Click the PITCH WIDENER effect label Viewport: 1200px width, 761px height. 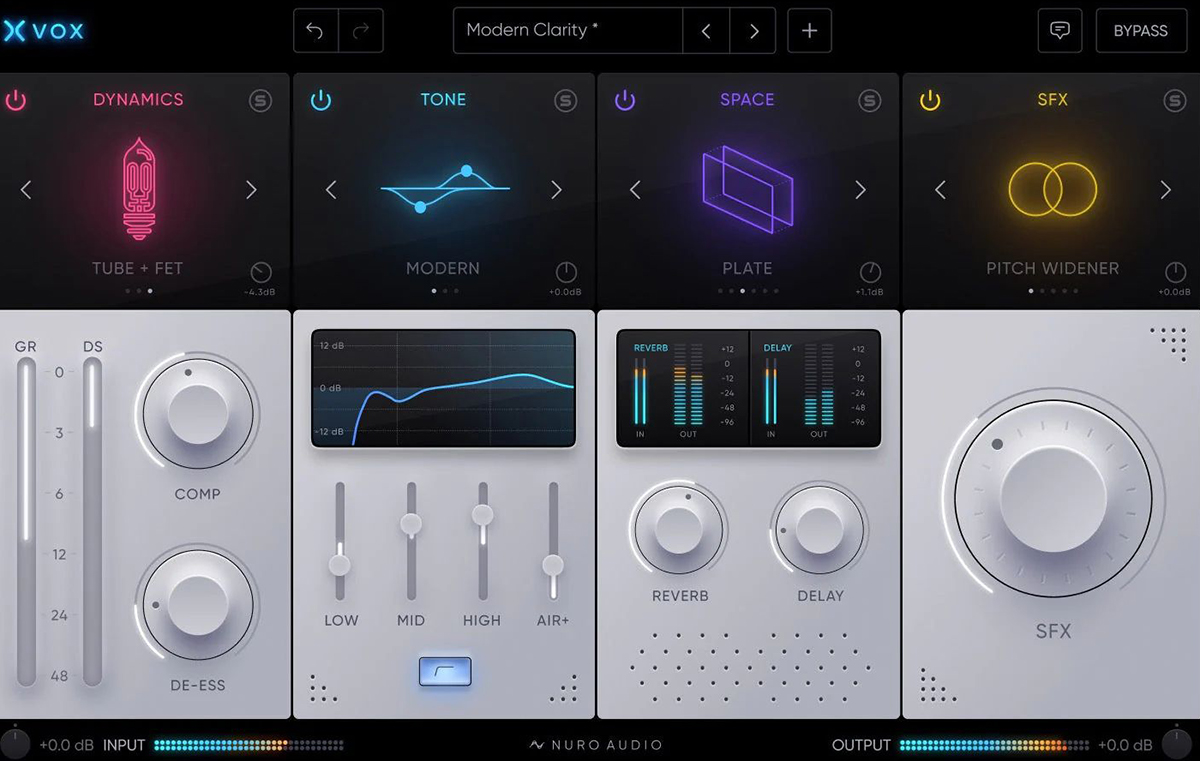point(1053,268)
